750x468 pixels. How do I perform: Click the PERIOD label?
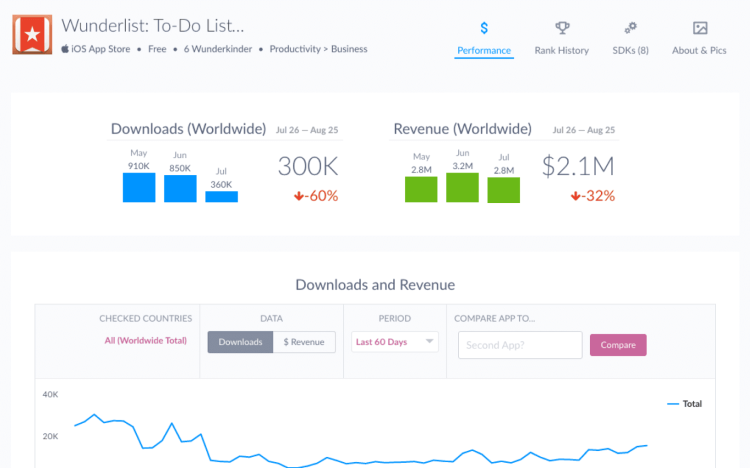395,318
